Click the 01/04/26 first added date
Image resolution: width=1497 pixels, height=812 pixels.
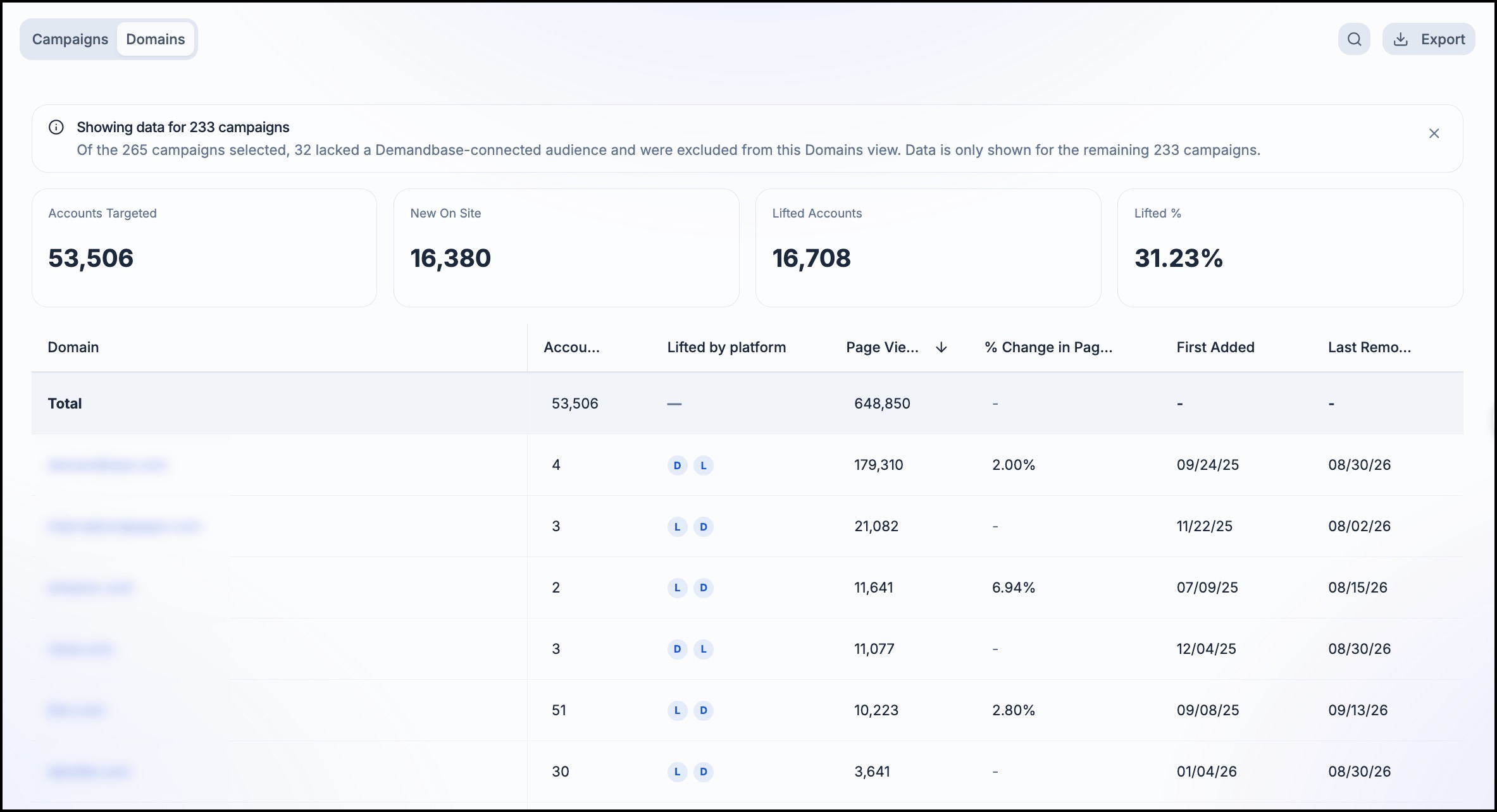click(1207, 772)
